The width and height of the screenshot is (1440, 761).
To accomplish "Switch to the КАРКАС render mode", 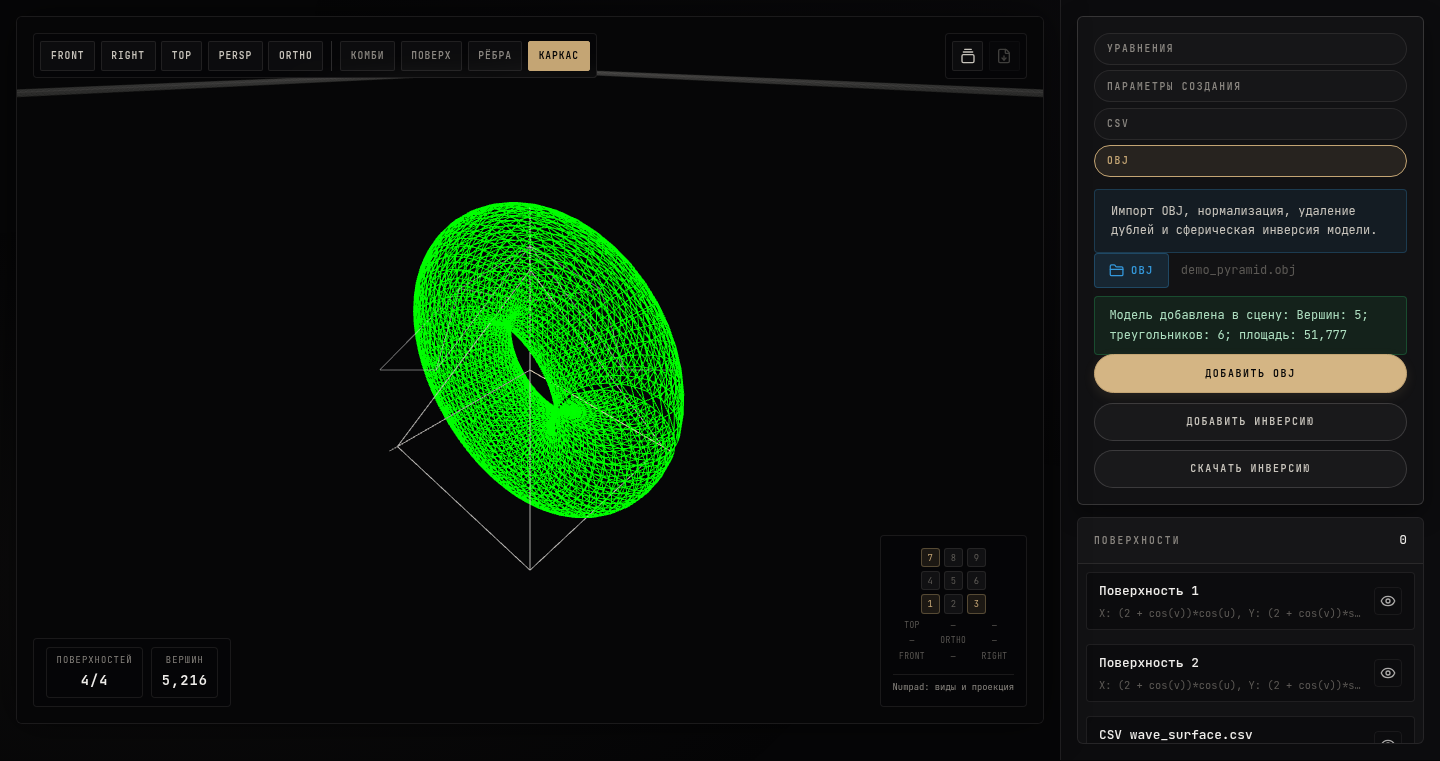I will (559, 56).
